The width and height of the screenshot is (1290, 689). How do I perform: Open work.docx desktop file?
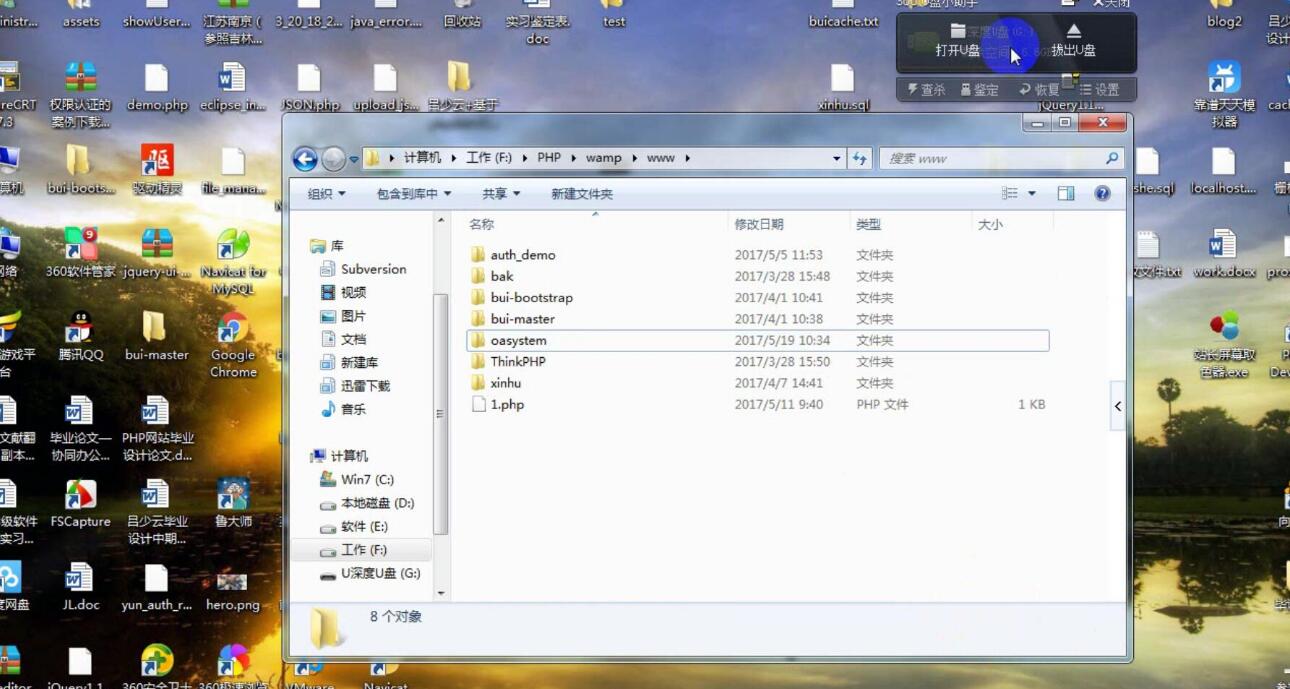coord(1223,253)
